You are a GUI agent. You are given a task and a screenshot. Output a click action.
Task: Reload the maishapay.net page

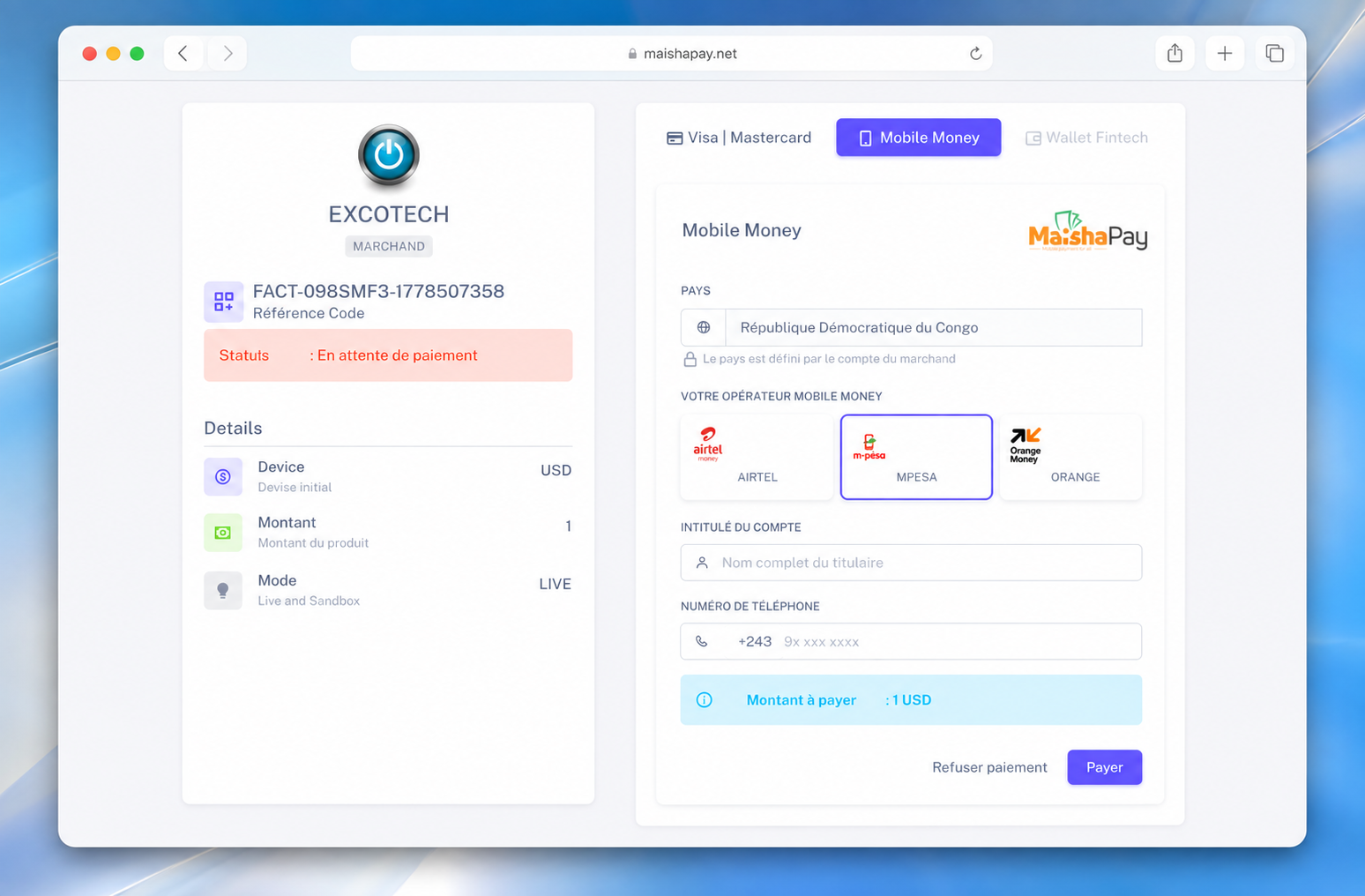(975, 54)
